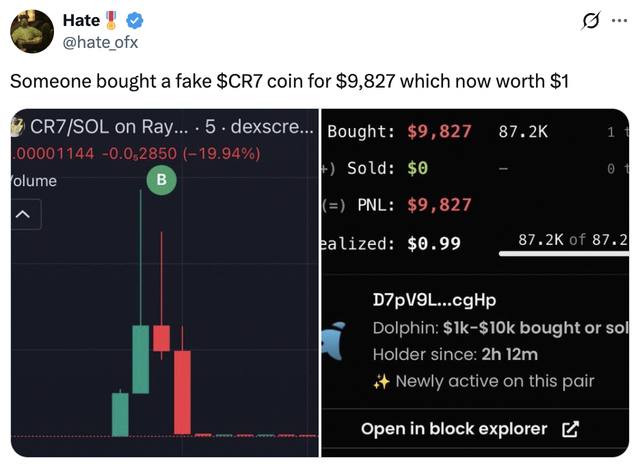Click the 87.2K of 87.2 progress bar
640x464 pixels.
pos(565,254)
